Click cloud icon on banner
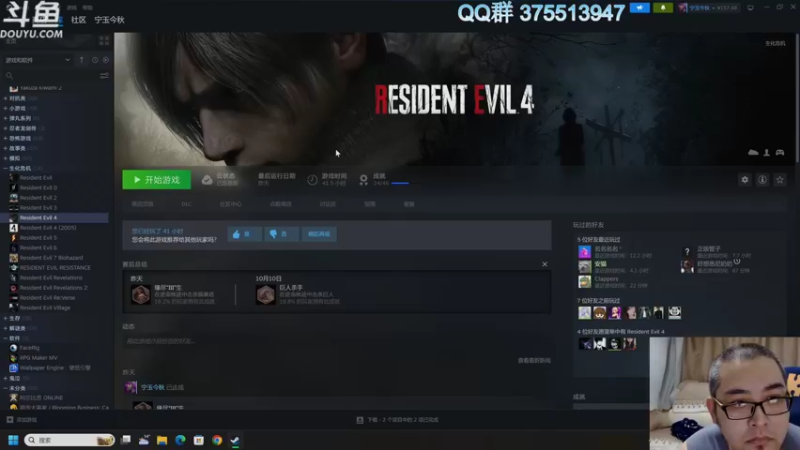Image resolution: width=800 pixels, height=450 pixels. click(753, 153)
